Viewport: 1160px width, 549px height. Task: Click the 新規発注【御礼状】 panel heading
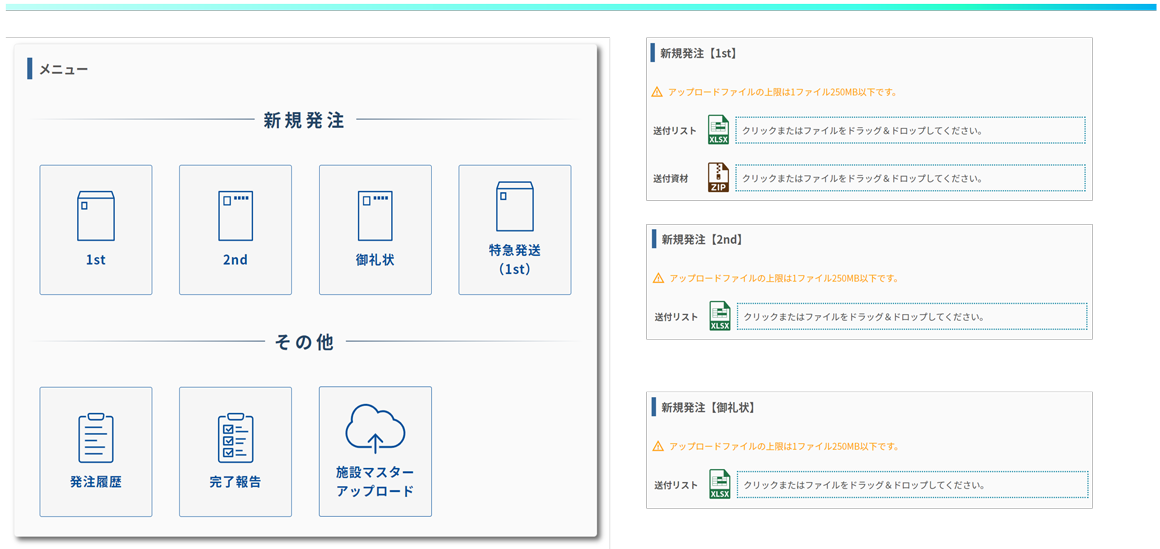coord(707,407)
